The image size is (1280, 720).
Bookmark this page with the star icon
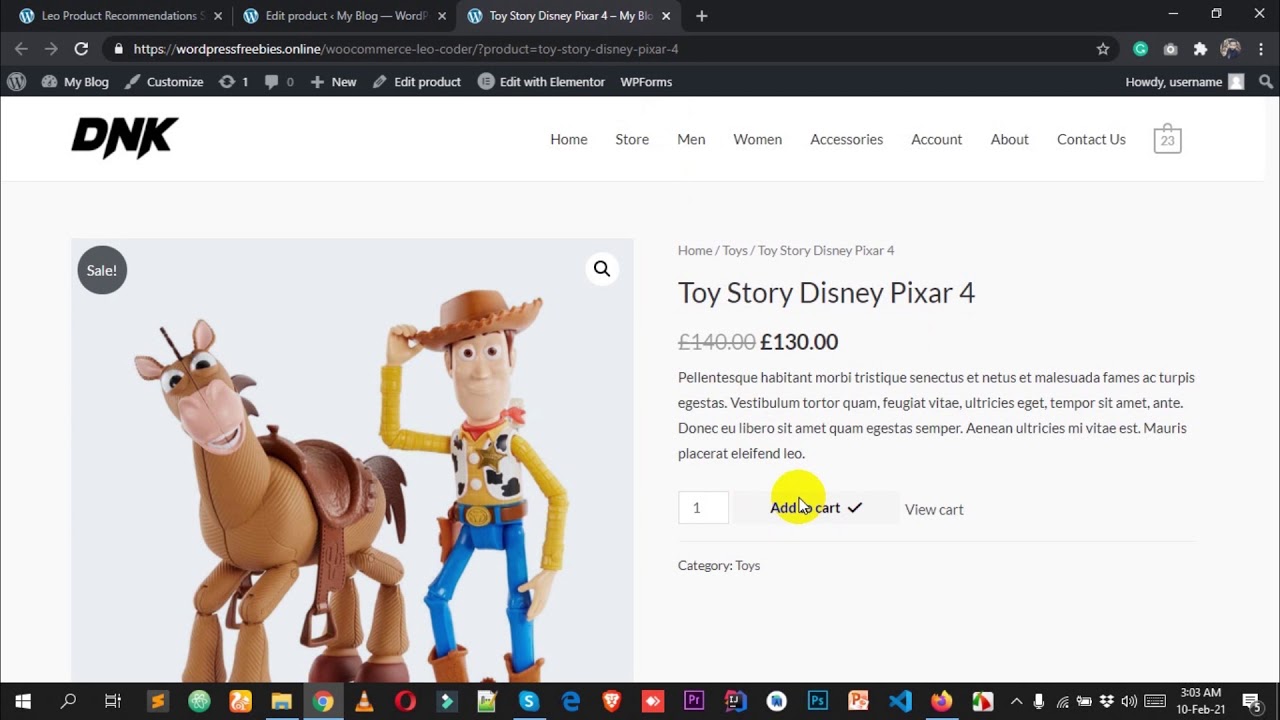(1103, 49)
